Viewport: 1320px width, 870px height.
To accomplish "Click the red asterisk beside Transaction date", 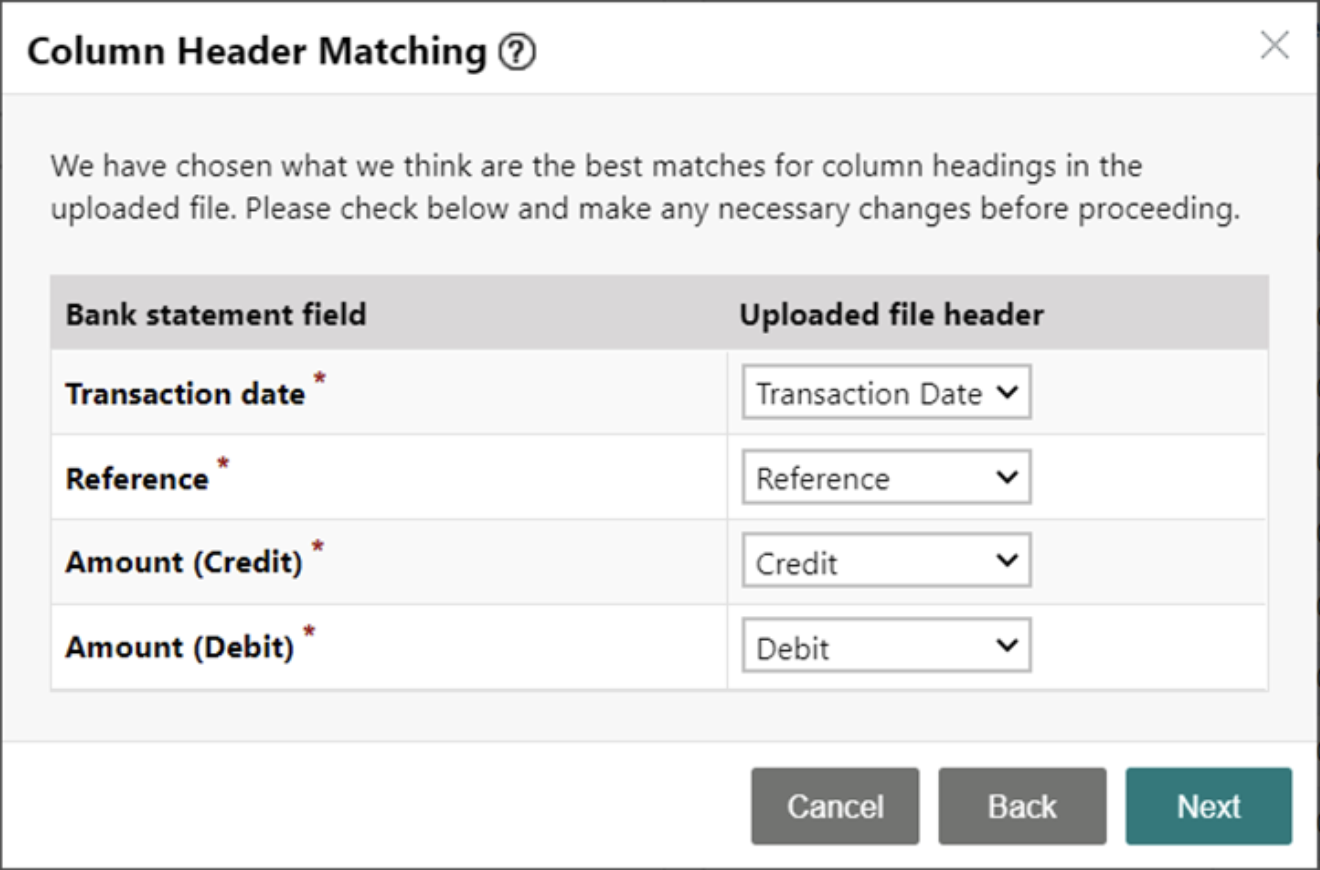I will click(320, 379).
